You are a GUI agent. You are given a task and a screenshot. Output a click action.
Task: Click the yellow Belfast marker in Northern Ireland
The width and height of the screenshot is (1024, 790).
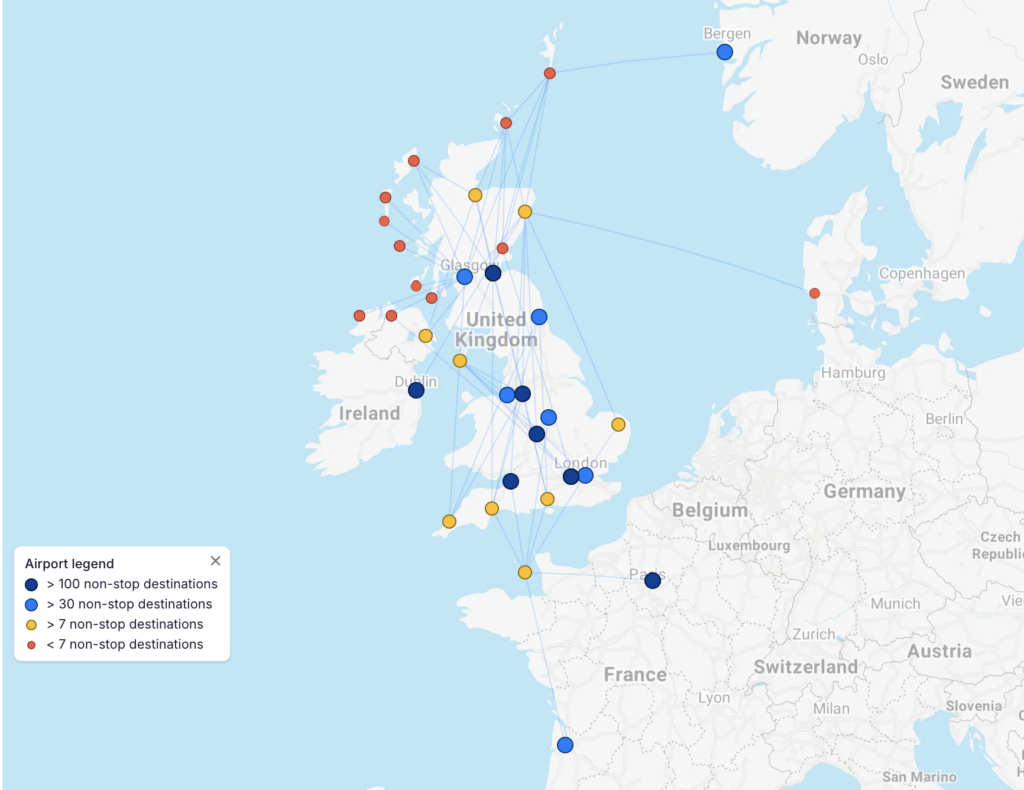pyautogui.click(x=426, y=336)
